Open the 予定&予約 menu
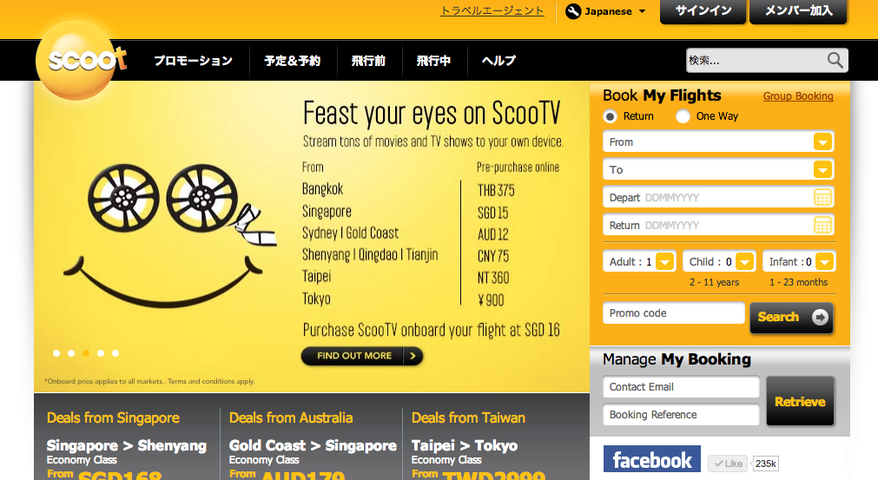The height and width of the screenshot is (480, 878). [x=292, y=60]
